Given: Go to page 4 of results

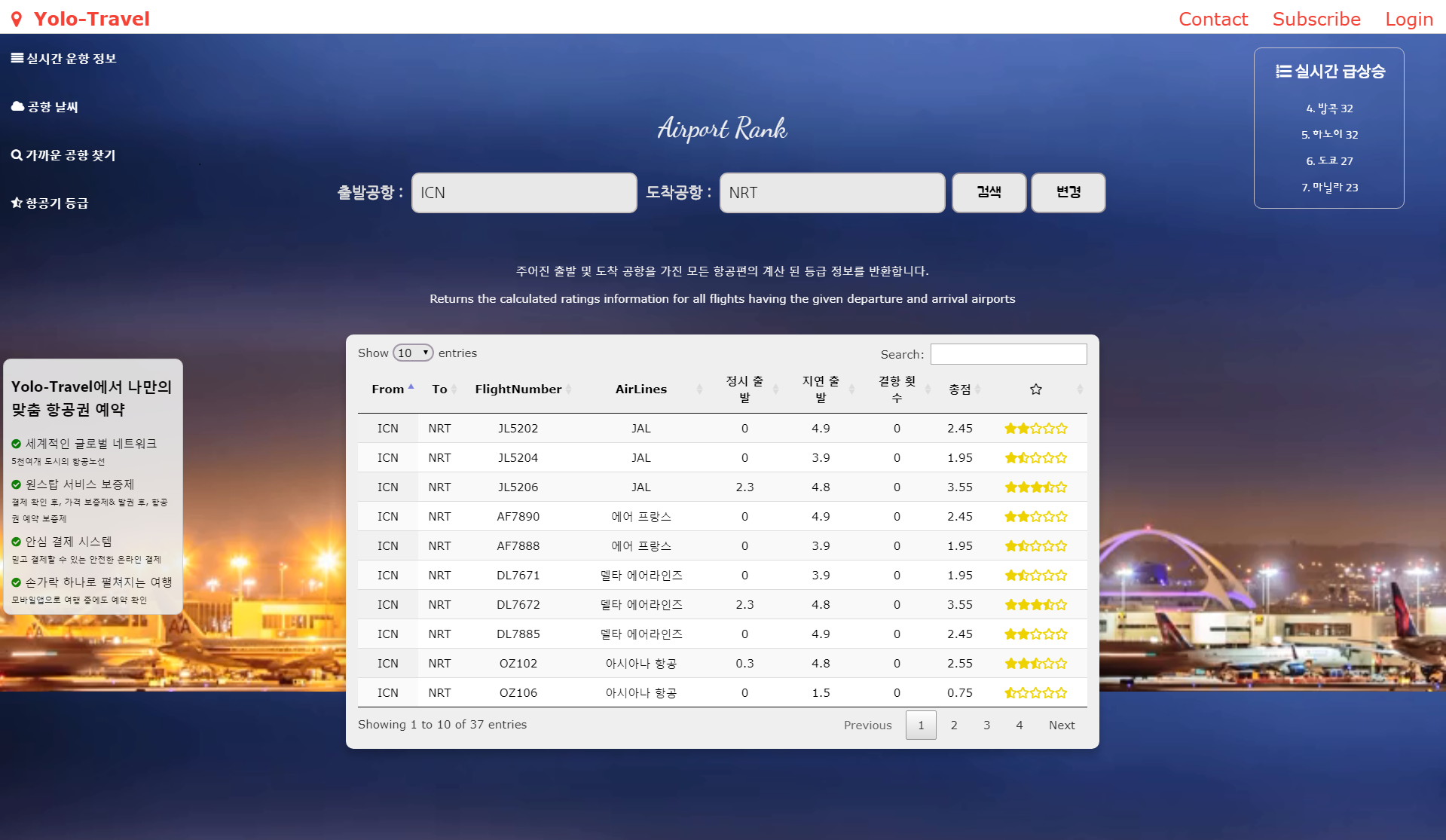Looking at the screenshot, I should [x=1019, y=725].
